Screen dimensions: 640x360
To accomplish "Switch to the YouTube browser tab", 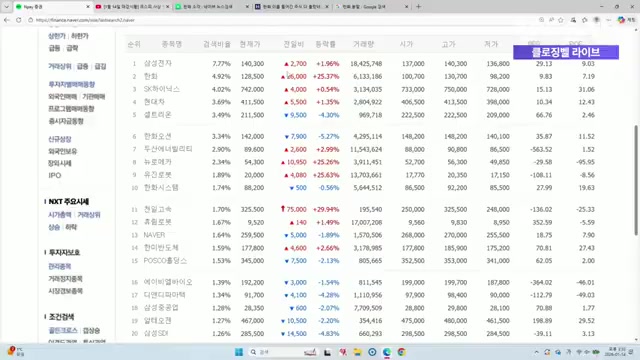I will (x=133, y=7).
